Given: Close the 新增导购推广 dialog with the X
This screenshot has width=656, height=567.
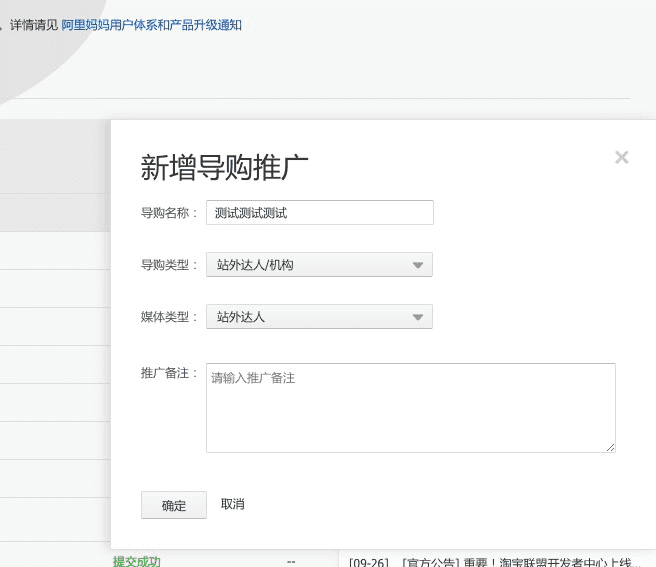Looking at the screenshot, I should tap(622, 157).
